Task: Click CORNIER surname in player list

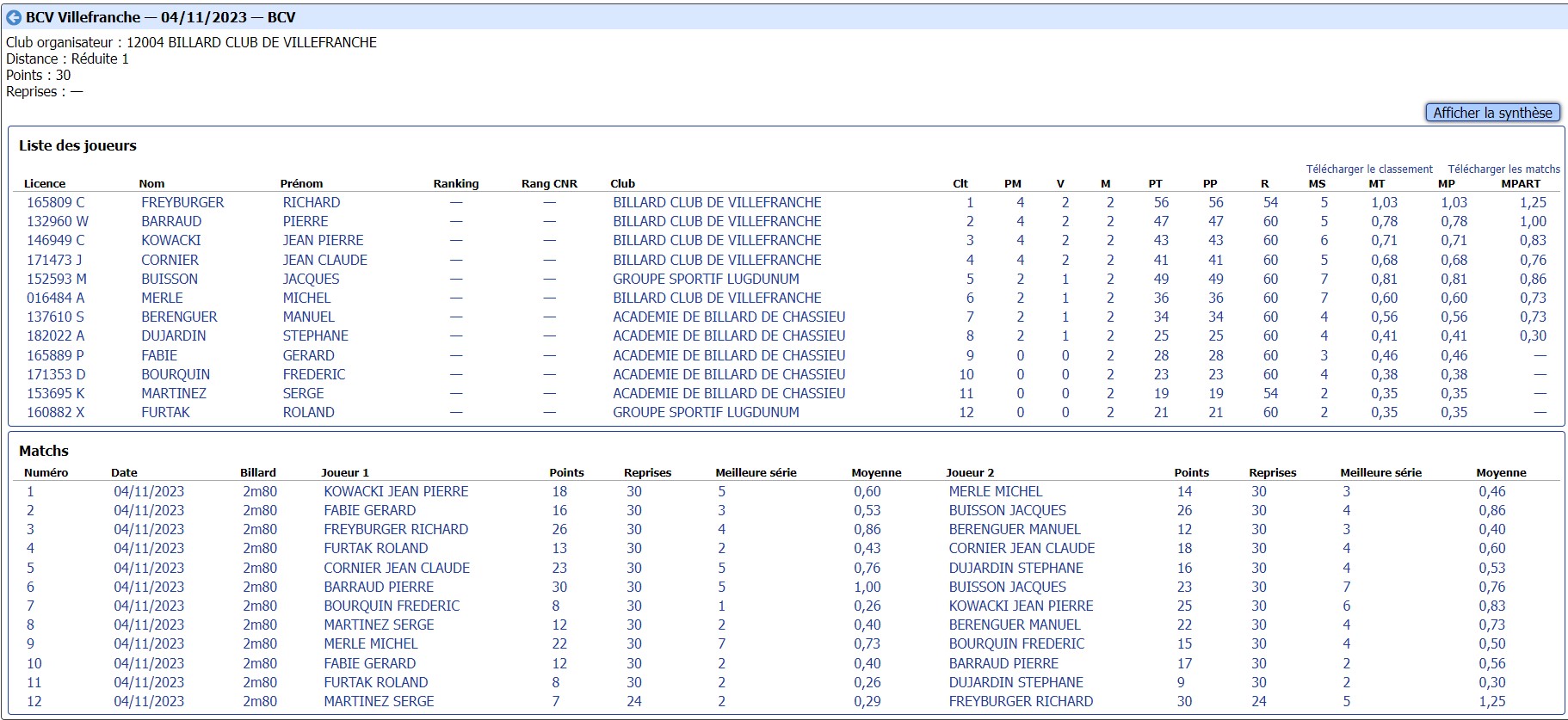Action: pyautogui.click(x=170, y=260)
